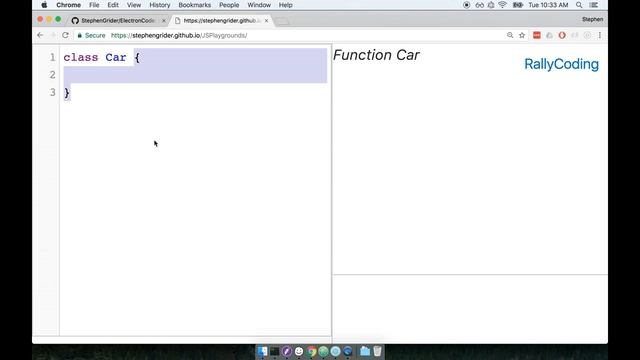The image size is (640, 360).
Task: Open the Bookmarks menu
Action: [195, 5]
